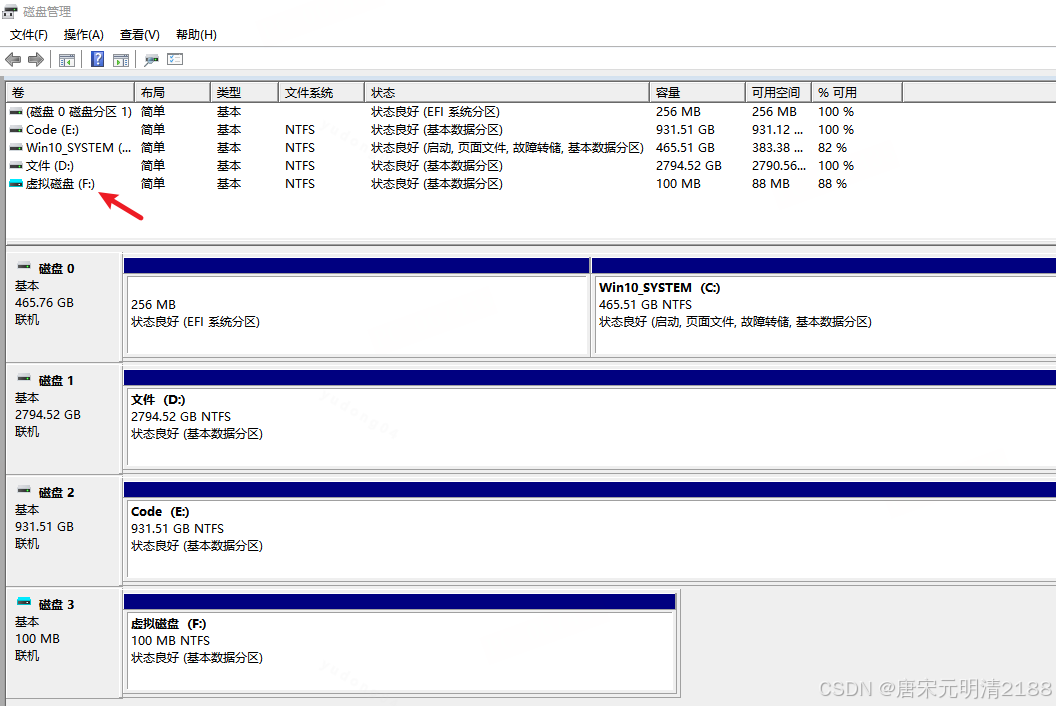Viewport: 1056px width, 706px height.
Task: Click the Back arrow toolbar icon
Action: [13, 60]
